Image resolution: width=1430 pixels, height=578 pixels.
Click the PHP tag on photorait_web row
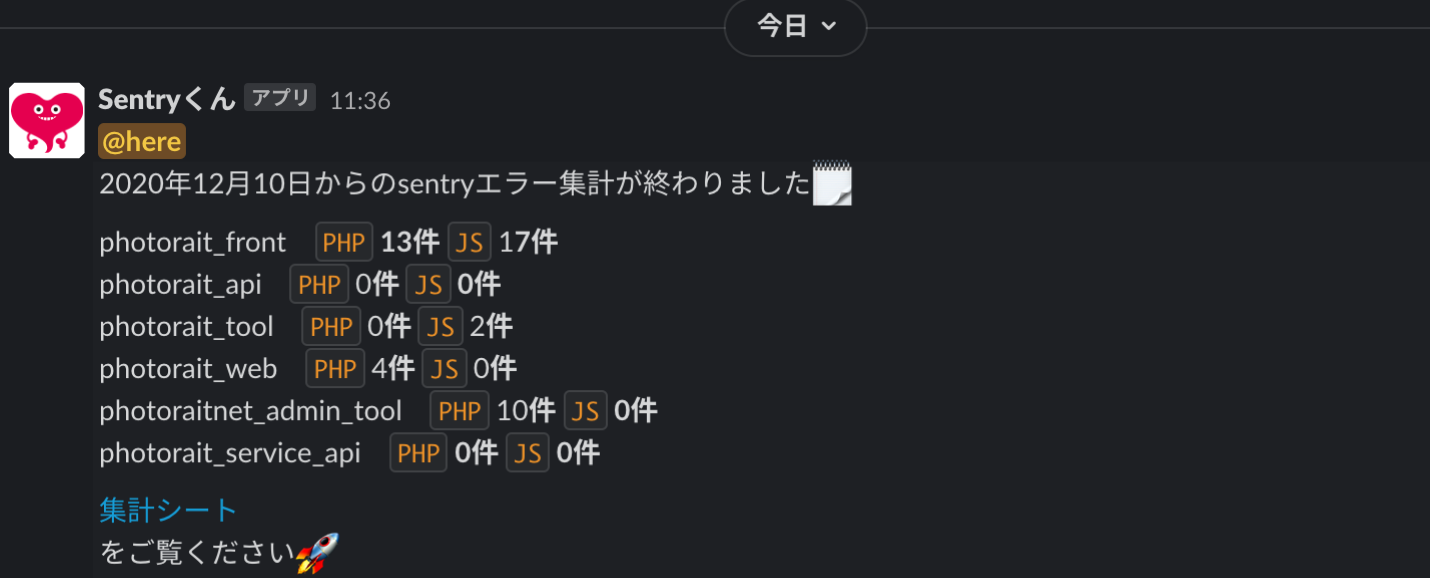(x=335, y=369)
